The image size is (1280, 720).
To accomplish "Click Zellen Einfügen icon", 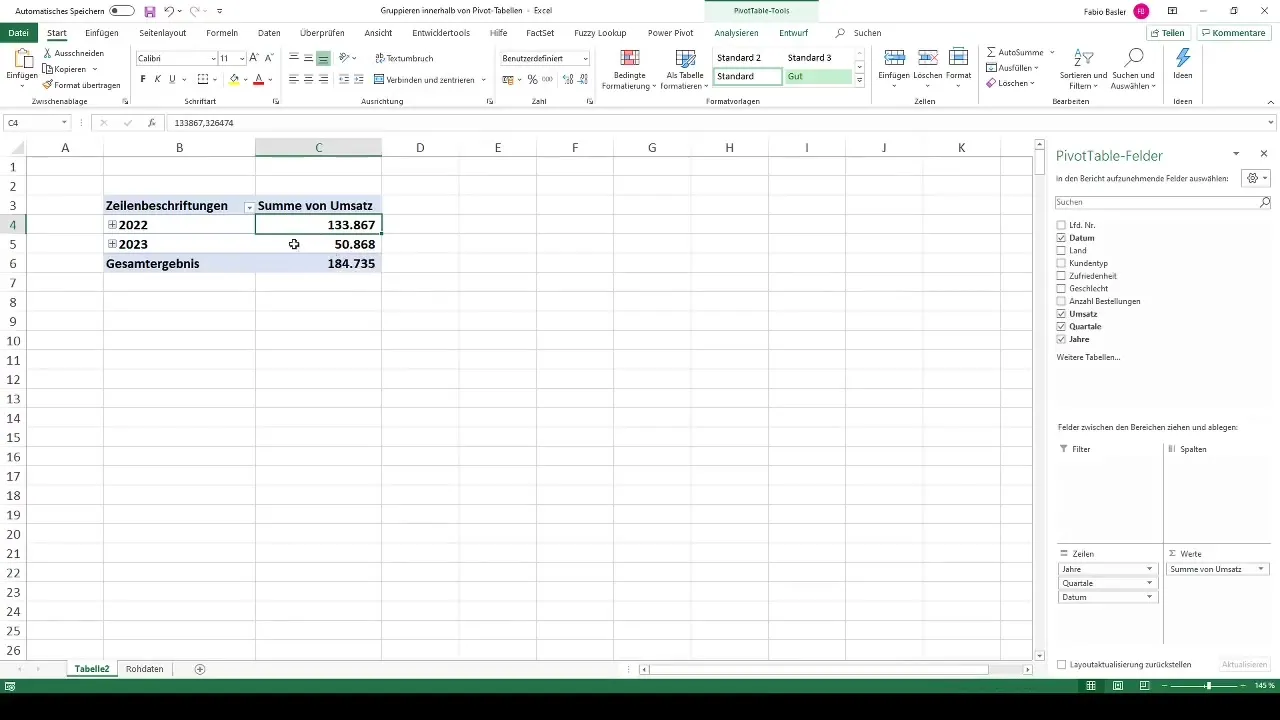I will click(895, 58).
